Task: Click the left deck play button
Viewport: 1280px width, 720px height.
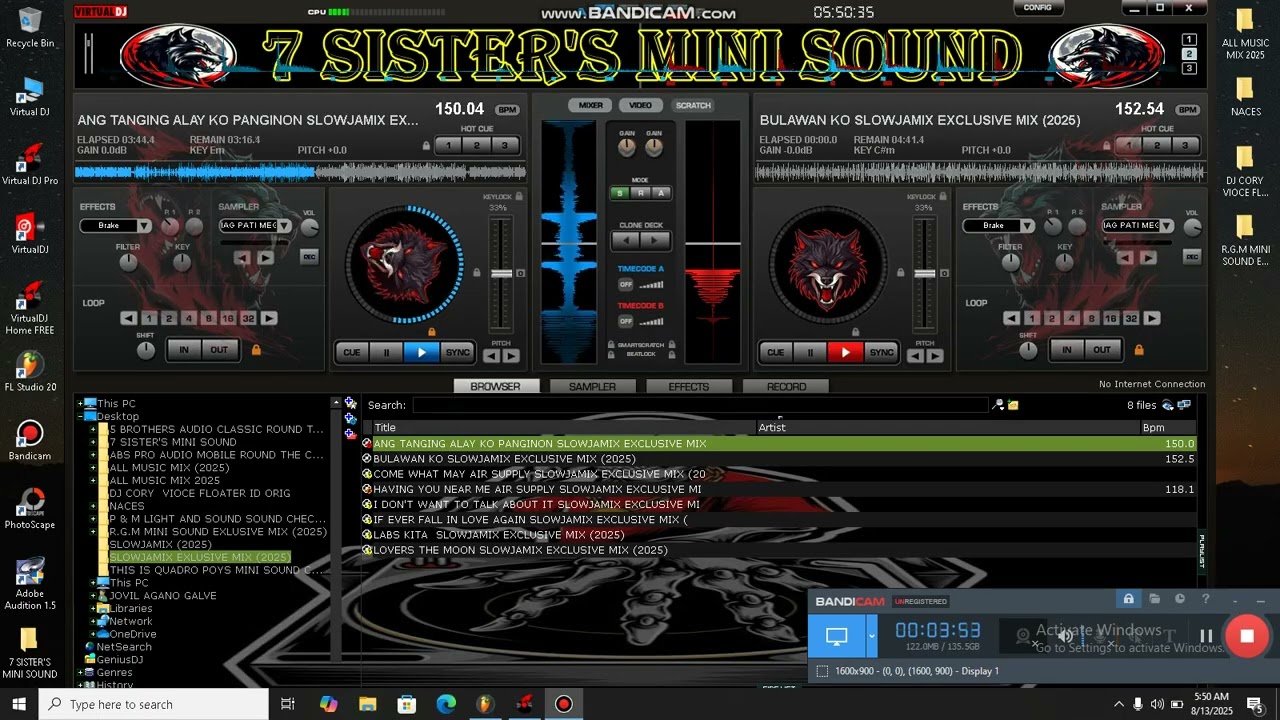Action: pyautogui.click(x=422, y=352)
